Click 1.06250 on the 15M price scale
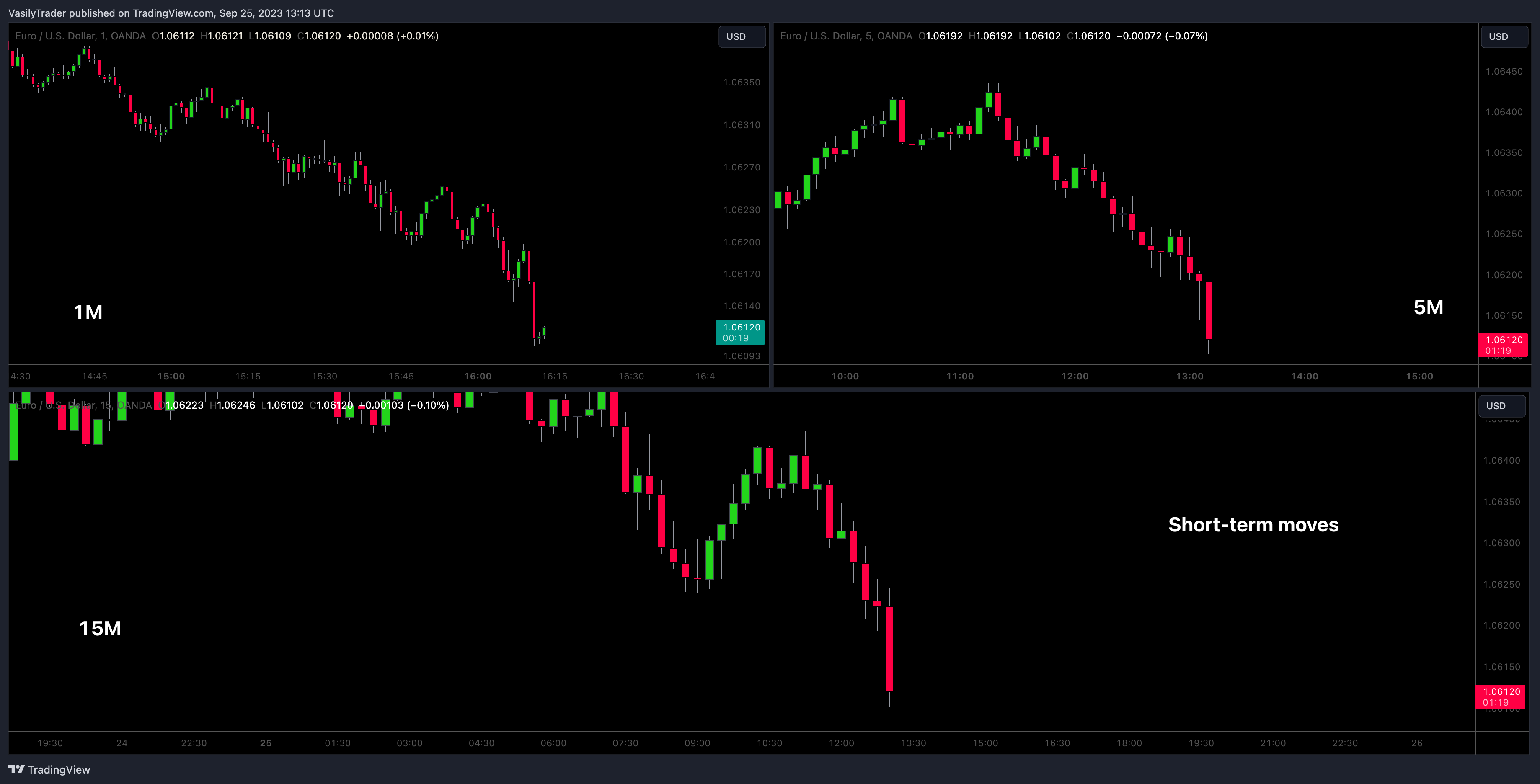Screen dimensions: 1540x784 (1501, 584)
